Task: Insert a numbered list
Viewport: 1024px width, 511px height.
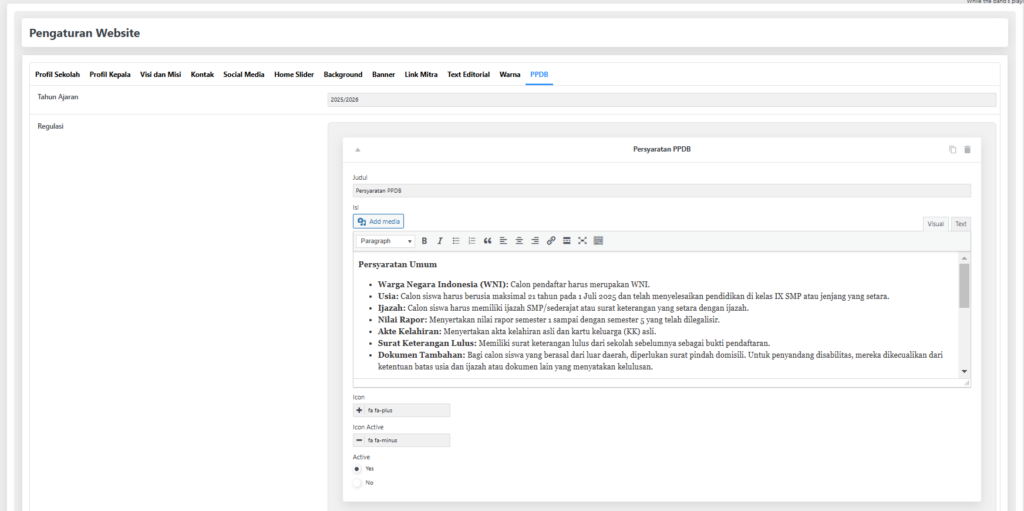Action: click(x=472, y=241)
